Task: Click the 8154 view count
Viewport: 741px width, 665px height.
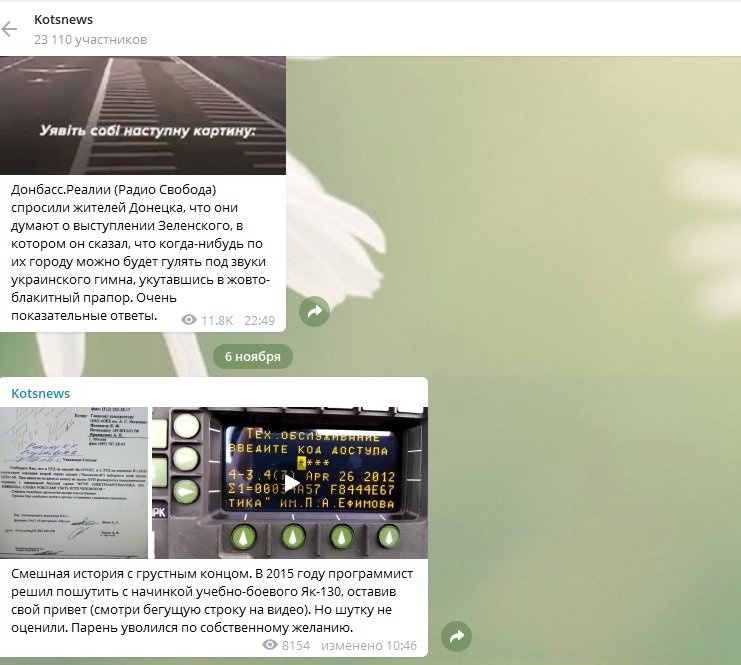Action: coord(296,646)
